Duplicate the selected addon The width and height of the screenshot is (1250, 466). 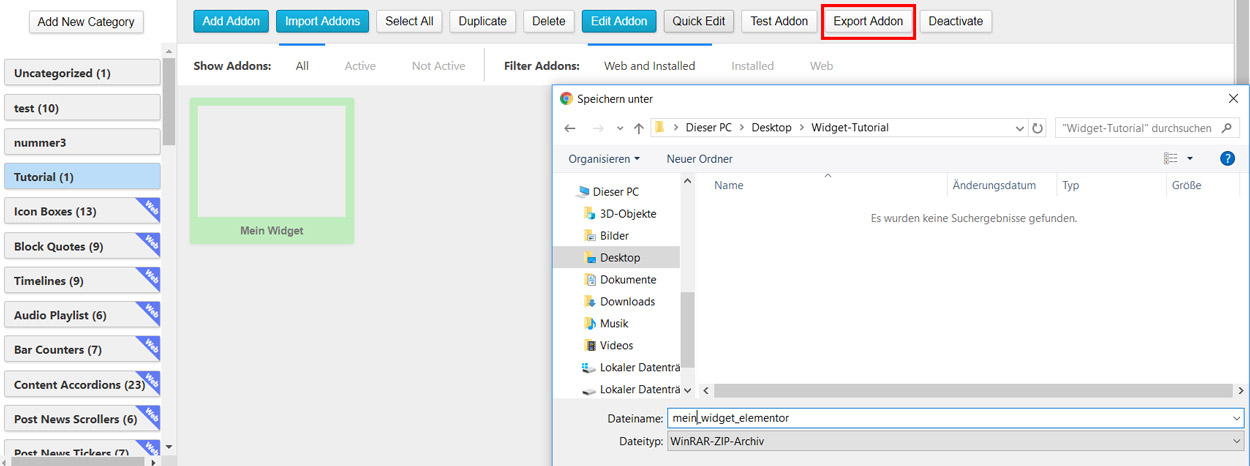point(483,21)
